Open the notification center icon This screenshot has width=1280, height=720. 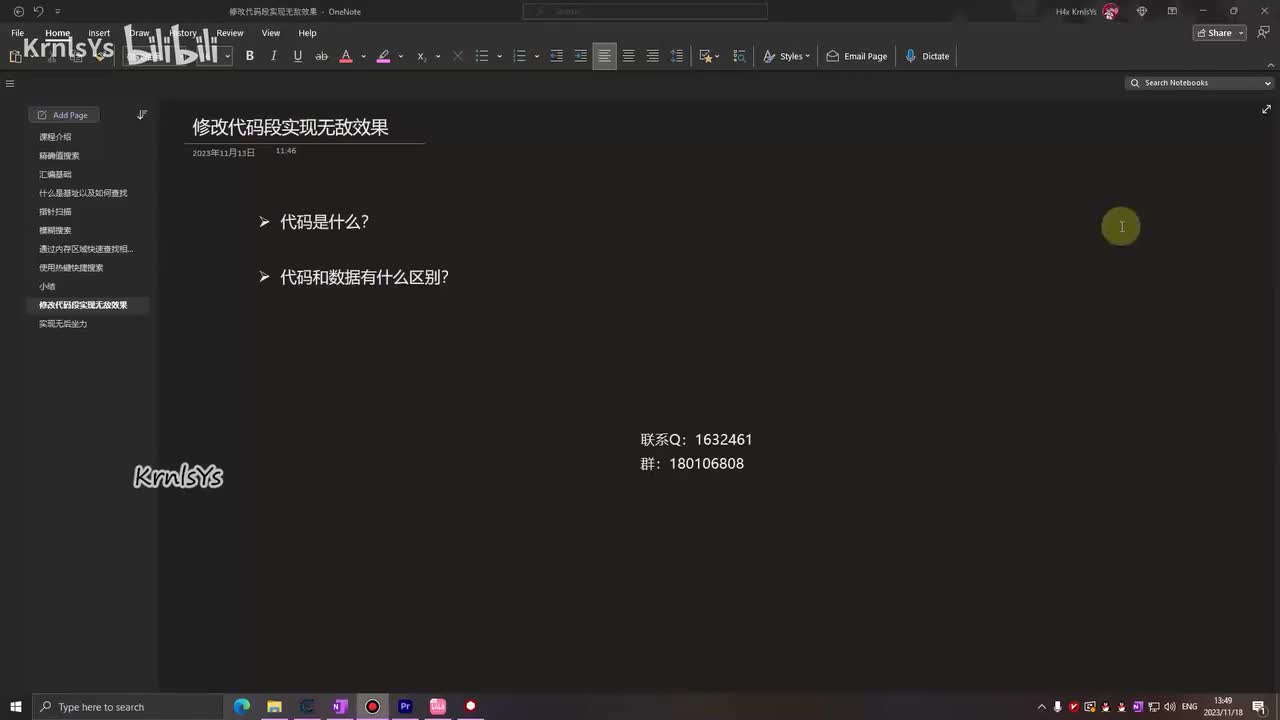tap(1258, 707)
